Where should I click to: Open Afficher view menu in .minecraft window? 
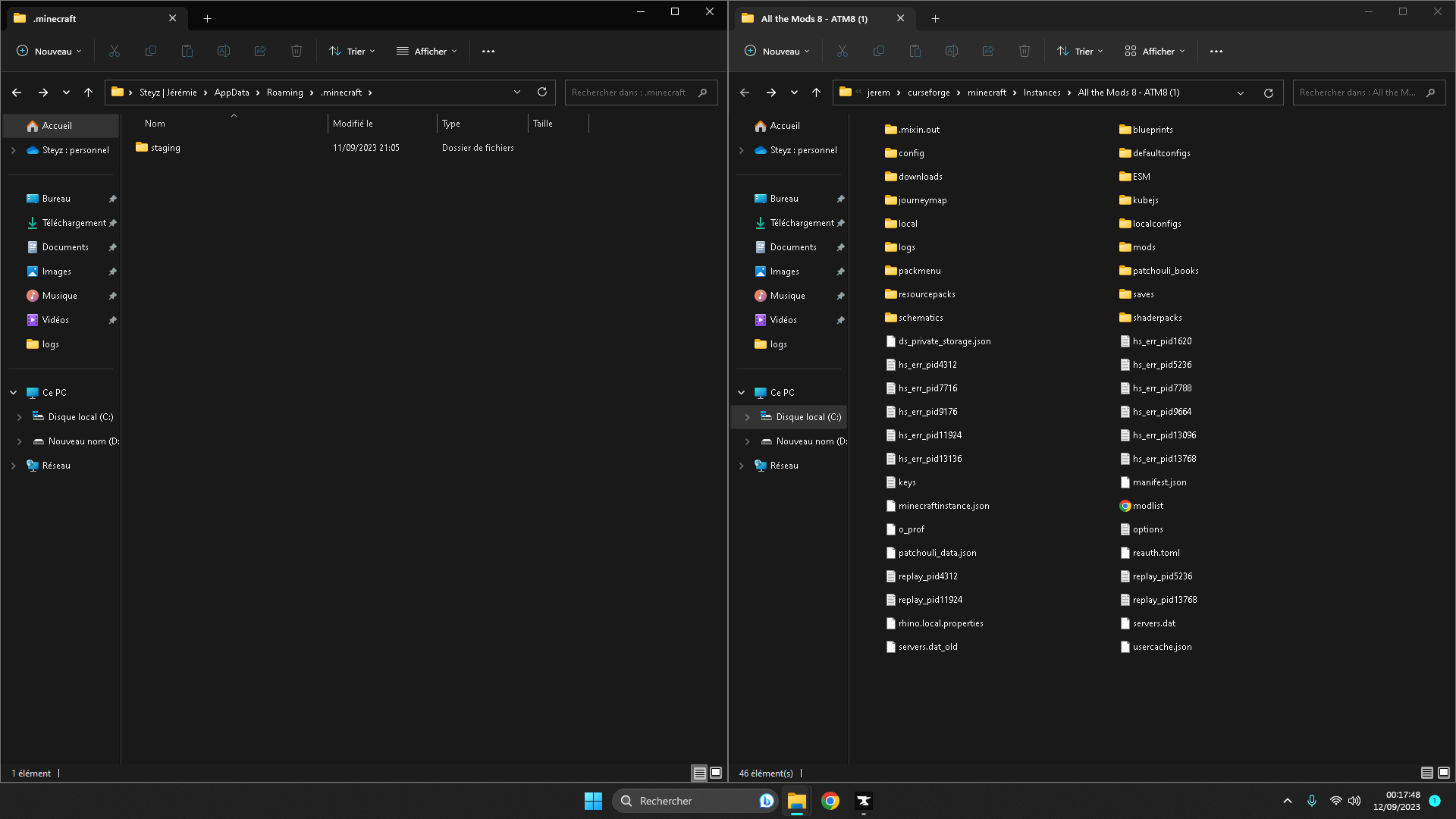tap(427, 51)
